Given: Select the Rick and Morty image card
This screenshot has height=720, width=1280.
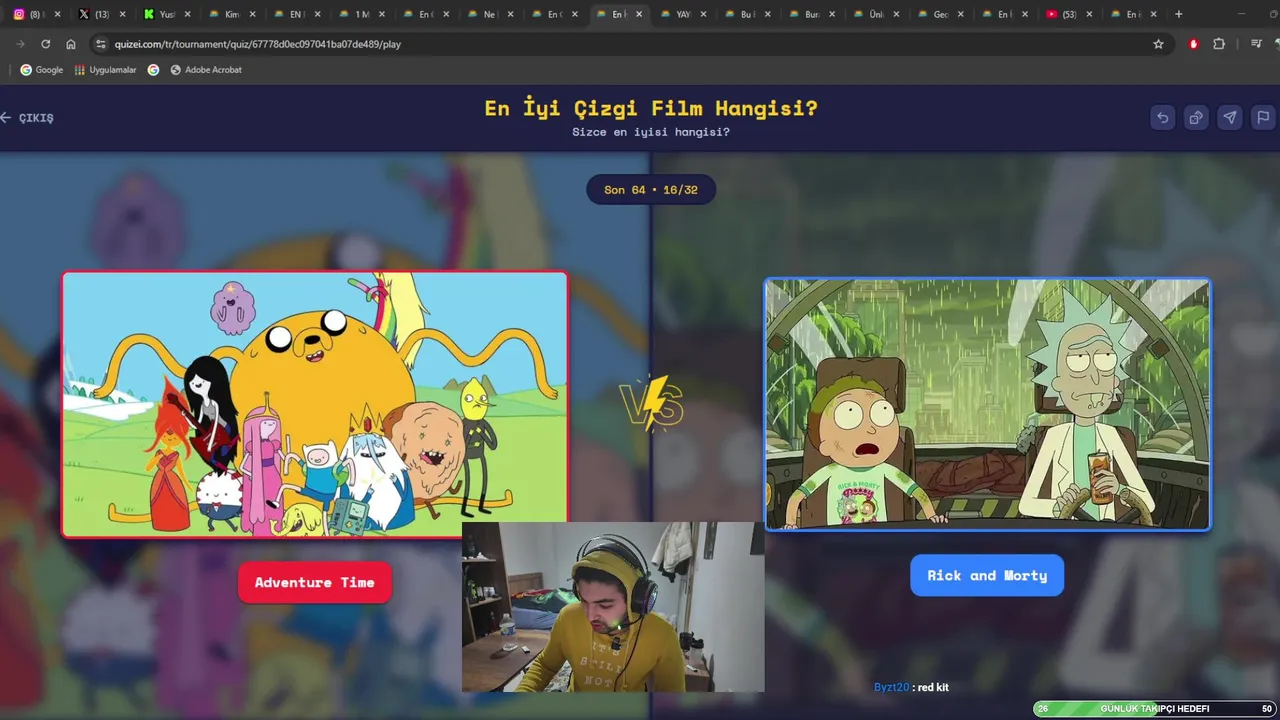Looking at the screenshot, I should pyautogui.click(x=987, y=404).
